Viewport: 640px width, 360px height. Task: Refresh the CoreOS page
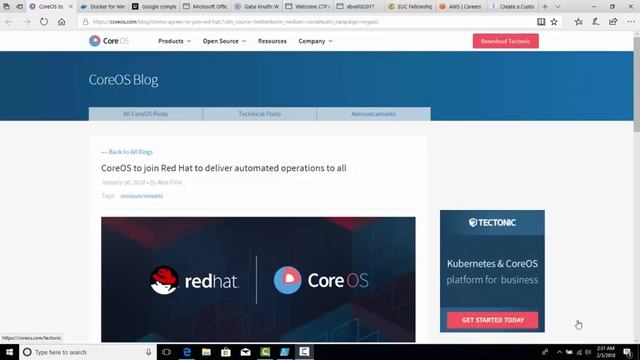click(x=44, y=22)
